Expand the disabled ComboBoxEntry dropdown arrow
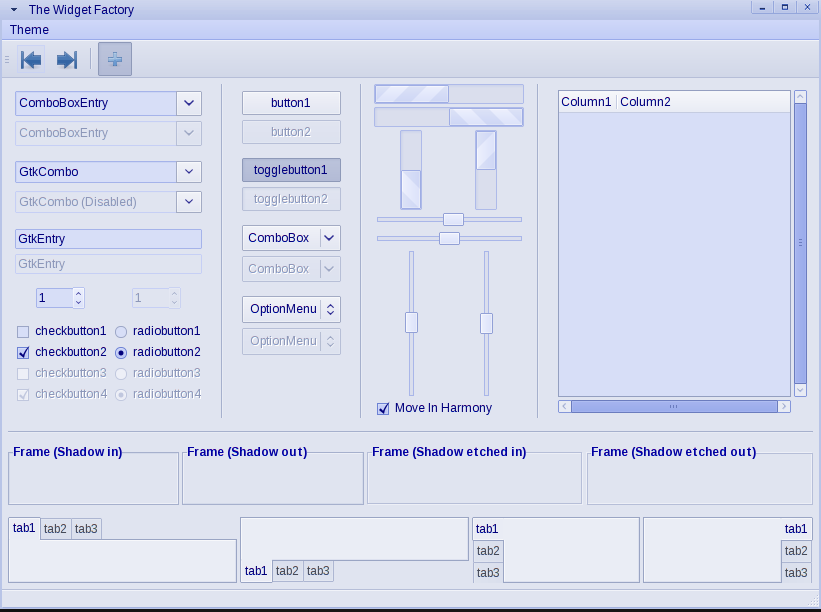This screenshot has width=821, height=612. pos(189,133)
